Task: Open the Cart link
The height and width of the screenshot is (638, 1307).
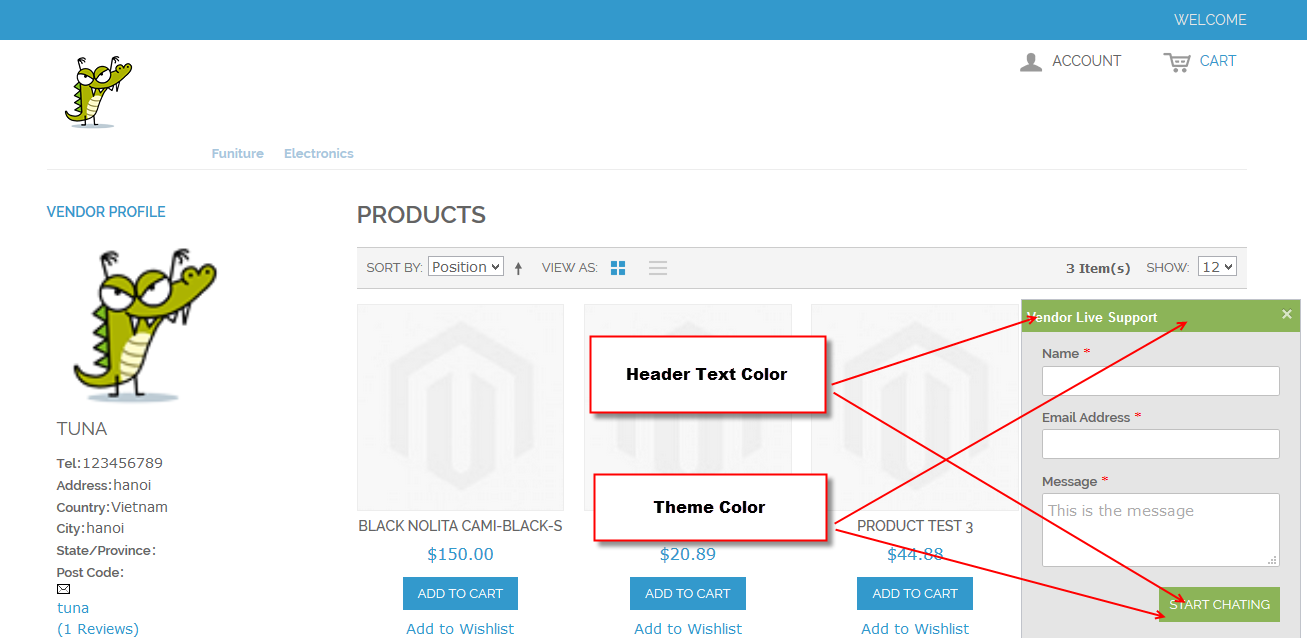Action: 1218,61
